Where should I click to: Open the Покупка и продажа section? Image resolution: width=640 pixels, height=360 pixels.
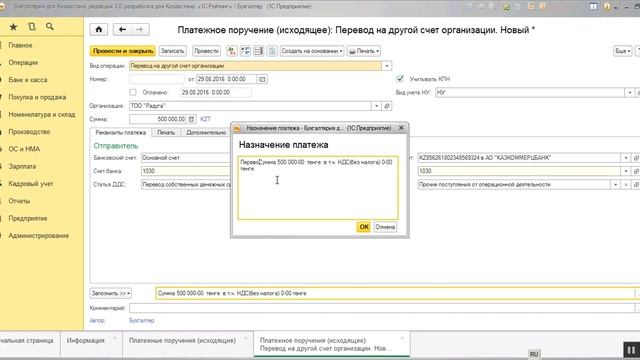[x=37, y=97]
